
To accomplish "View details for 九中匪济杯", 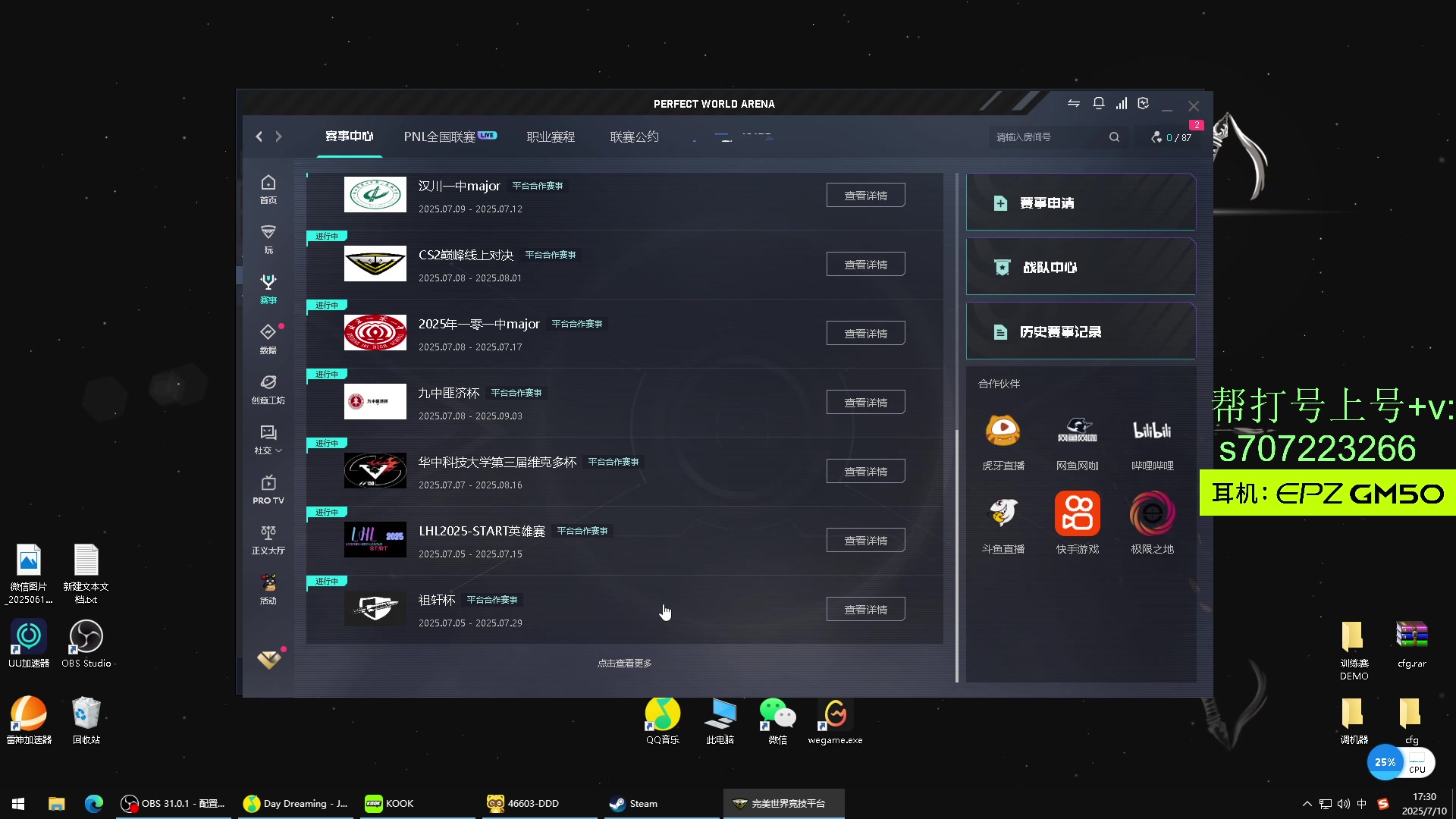I will [x=865, y=403].
